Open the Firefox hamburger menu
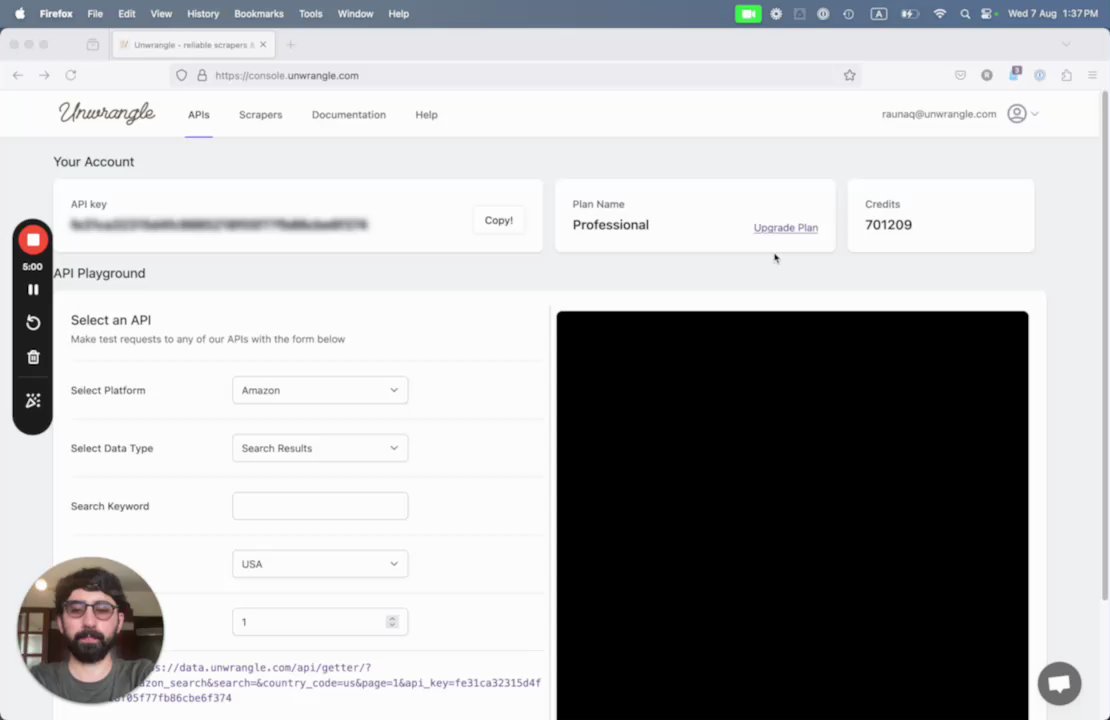Viewport: 1110px width, 720px height. [1092, 75]
